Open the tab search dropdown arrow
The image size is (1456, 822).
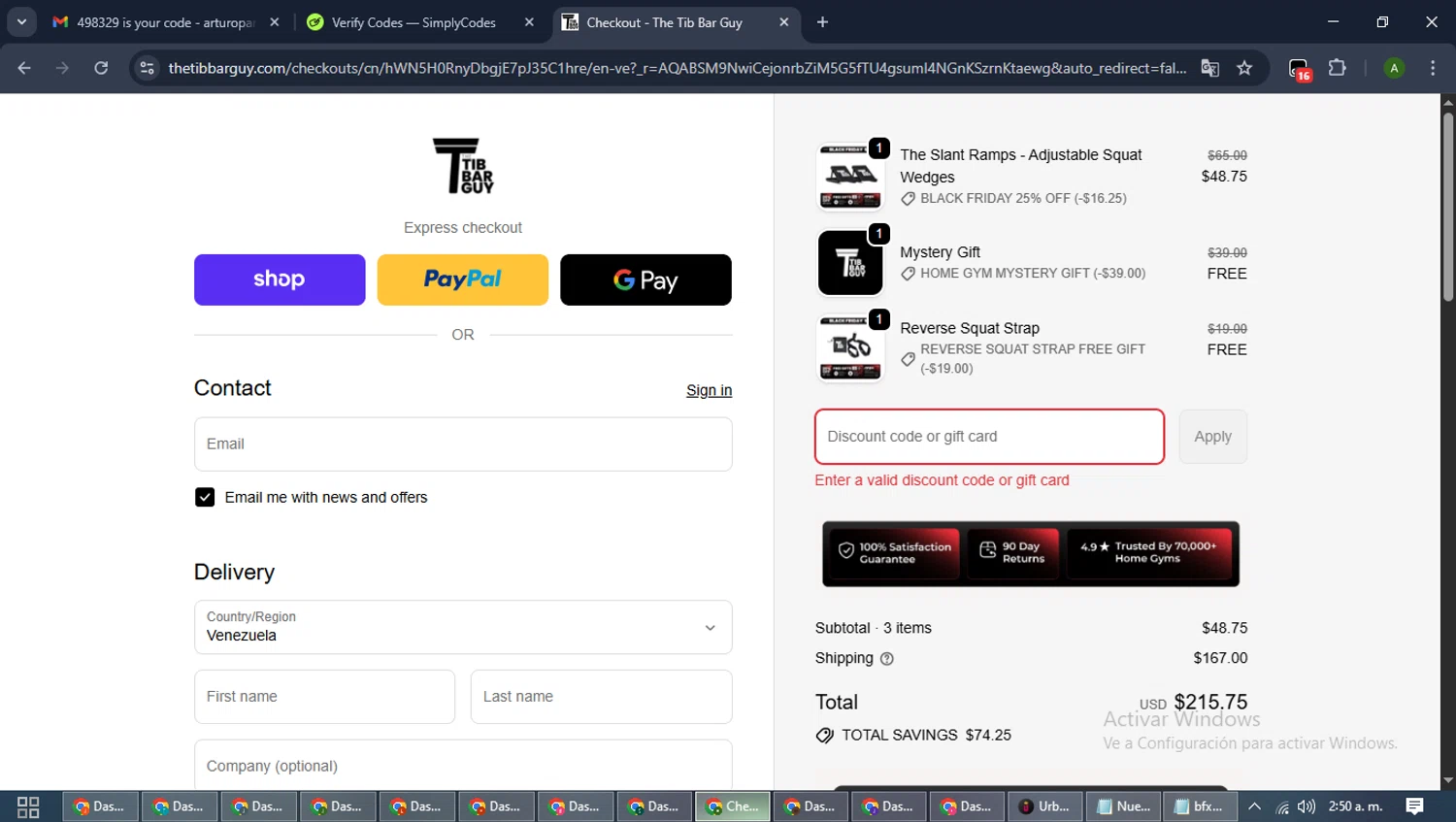click(x=21, y=21)
